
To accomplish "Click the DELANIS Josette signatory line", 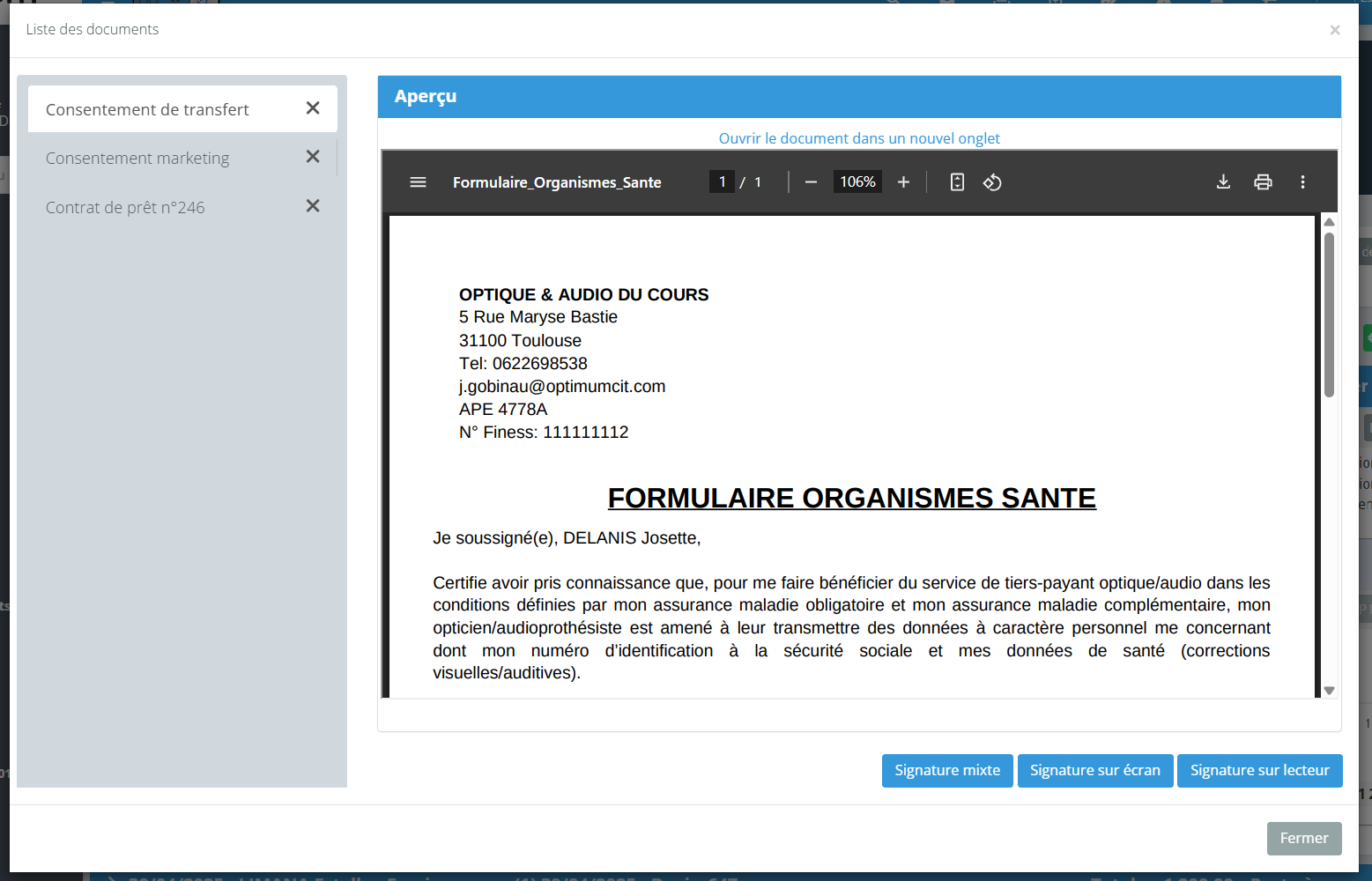I will [x=567, y=538].
